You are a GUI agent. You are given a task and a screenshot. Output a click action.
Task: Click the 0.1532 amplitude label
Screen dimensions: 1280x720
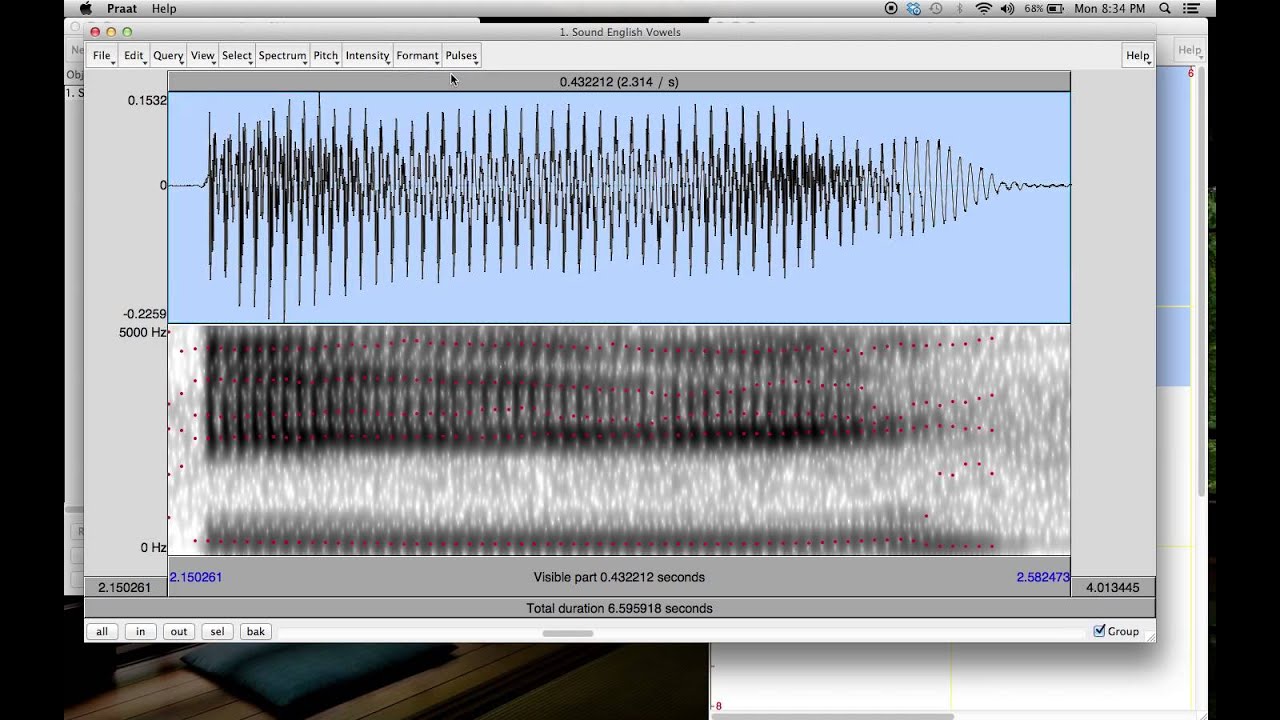coord(147,100)
